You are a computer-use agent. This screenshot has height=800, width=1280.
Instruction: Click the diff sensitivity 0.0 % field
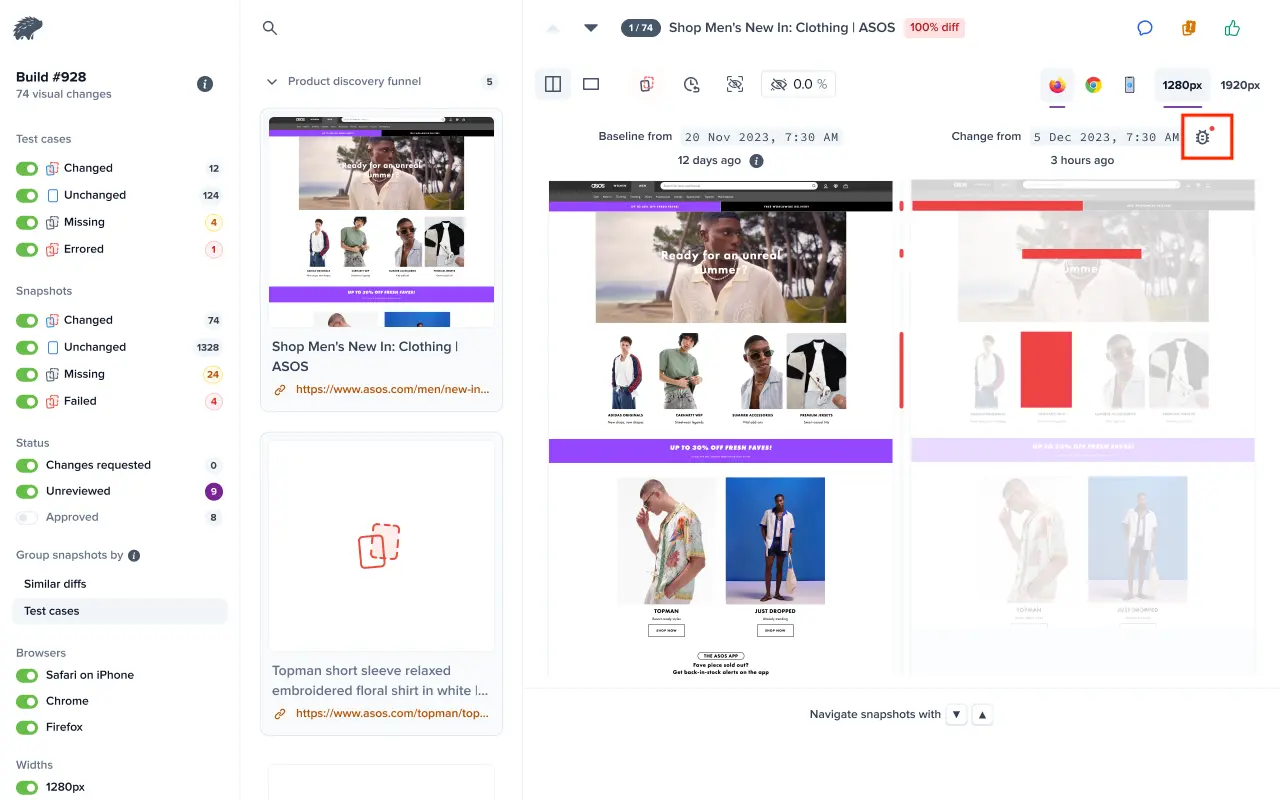798,85
